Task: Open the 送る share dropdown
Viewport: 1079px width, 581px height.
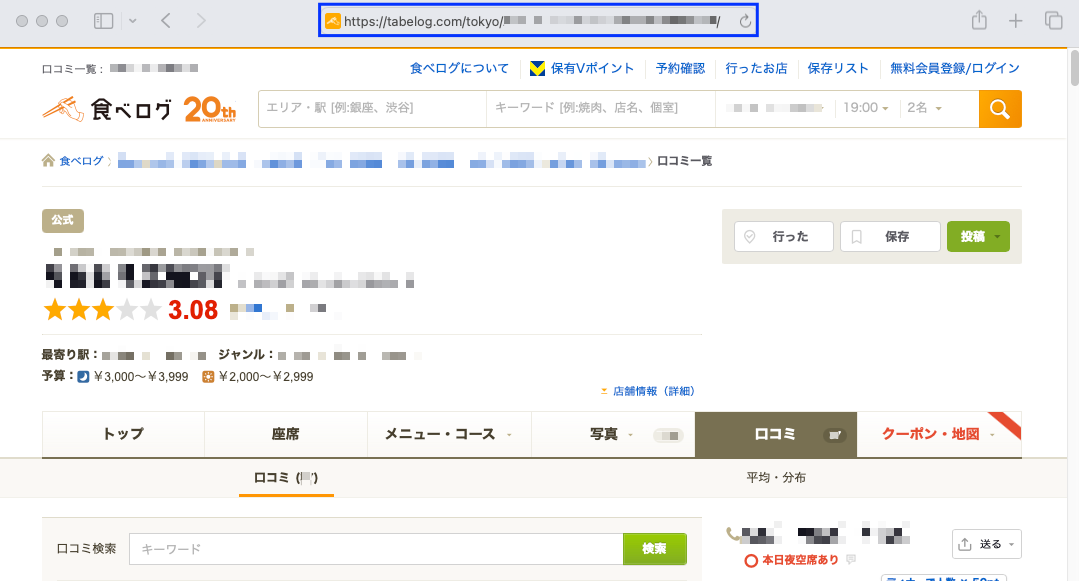Action: point(986,544)
